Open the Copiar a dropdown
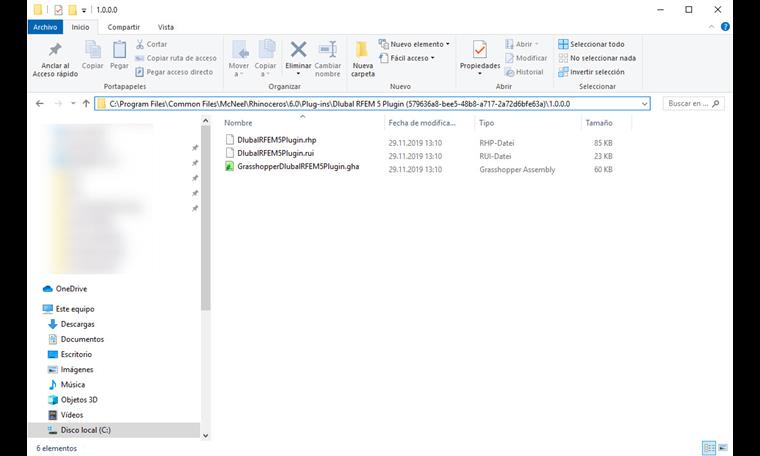This screenshot has height=456, width=760. 265,59
